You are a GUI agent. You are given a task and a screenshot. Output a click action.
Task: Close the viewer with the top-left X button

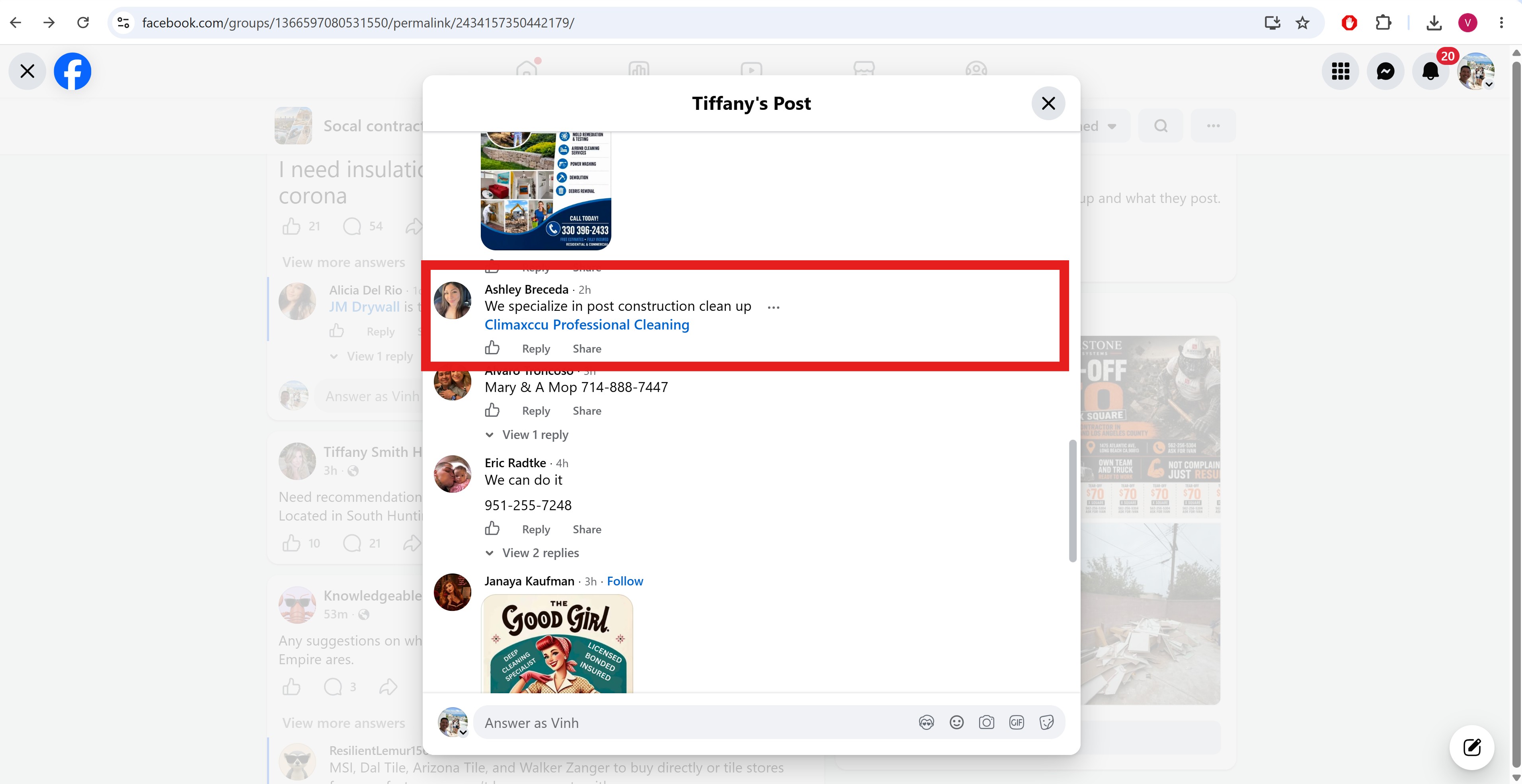[x=27, y=72]
